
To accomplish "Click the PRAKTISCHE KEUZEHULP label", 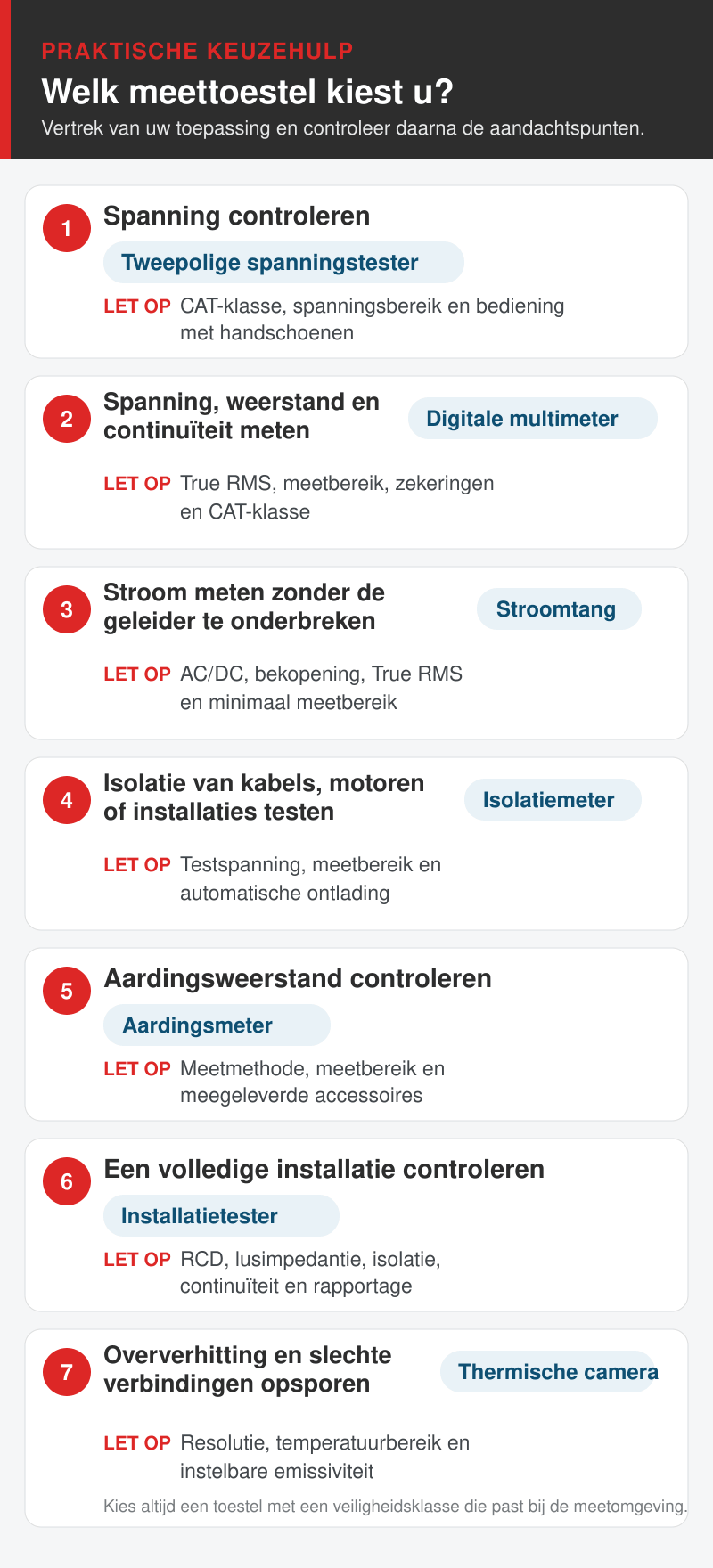I will (x=198, y=51).
